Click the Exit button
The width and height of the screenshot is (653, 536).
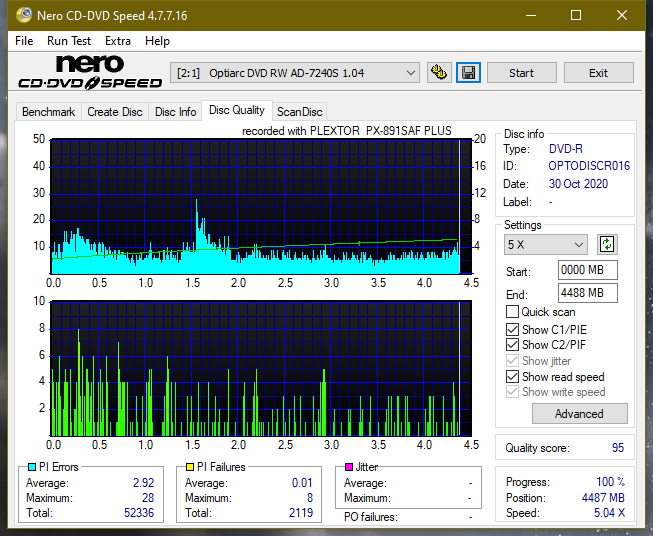598,73
